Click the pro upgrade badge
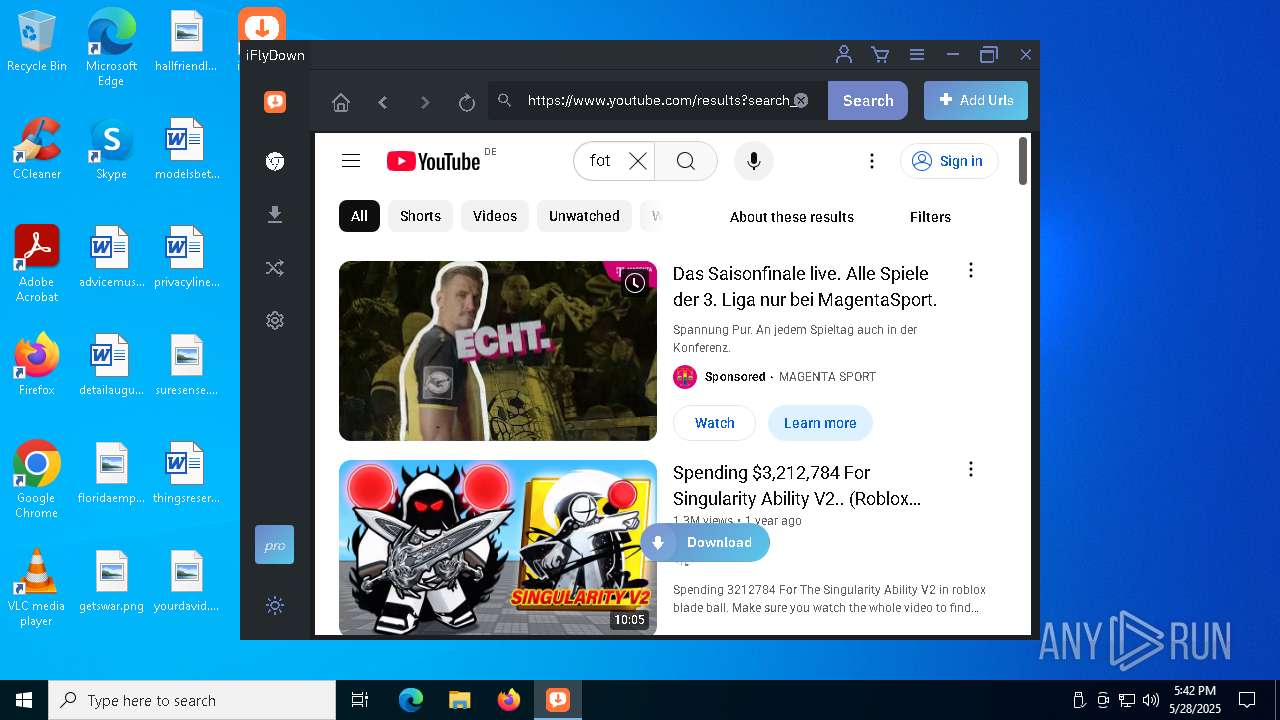Image resolution: width=1280 pixels, height=720 pixels. pos(274,545)
